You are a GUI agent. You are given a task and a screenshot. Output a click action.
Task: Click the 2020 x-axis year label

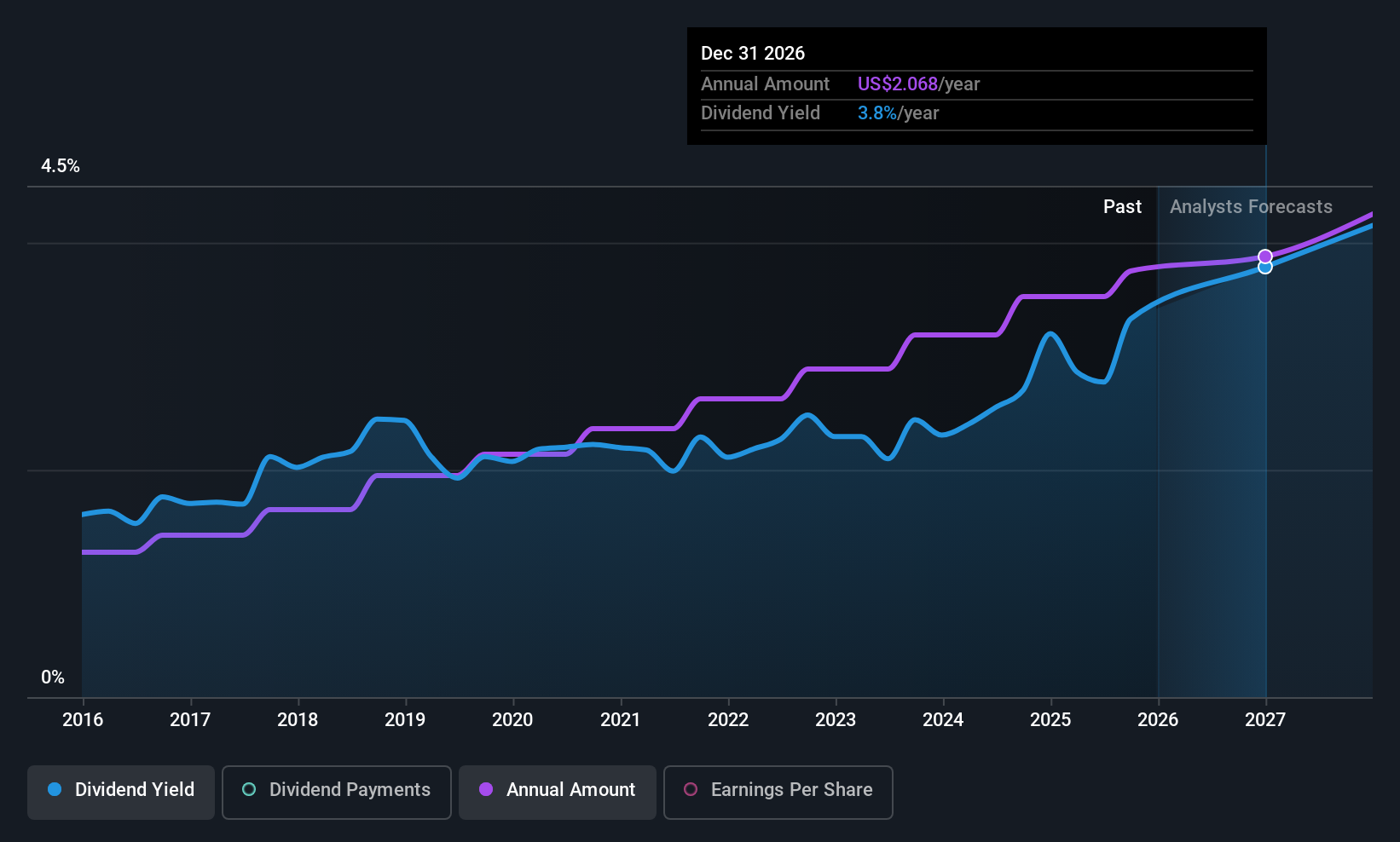coord(512,720)
